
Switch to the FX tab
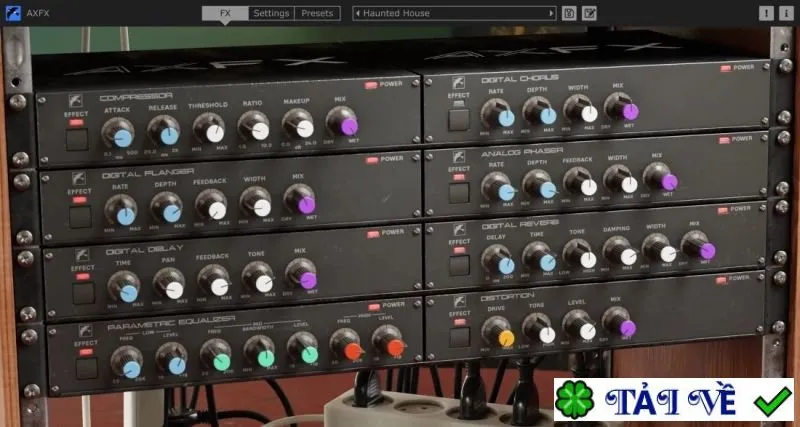click(225, 13)
